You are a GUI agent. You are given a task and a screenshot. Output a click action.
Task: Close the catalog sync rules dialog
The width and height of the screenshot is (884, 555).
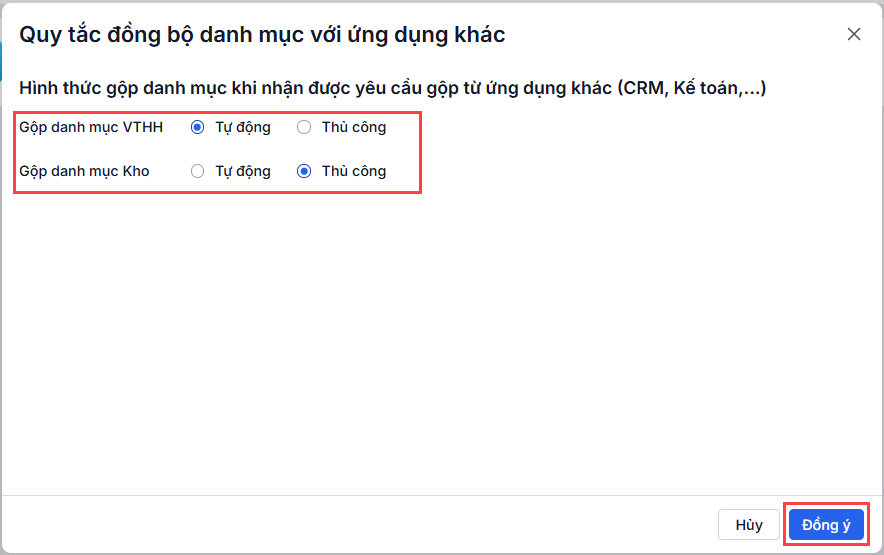[854, 34]
